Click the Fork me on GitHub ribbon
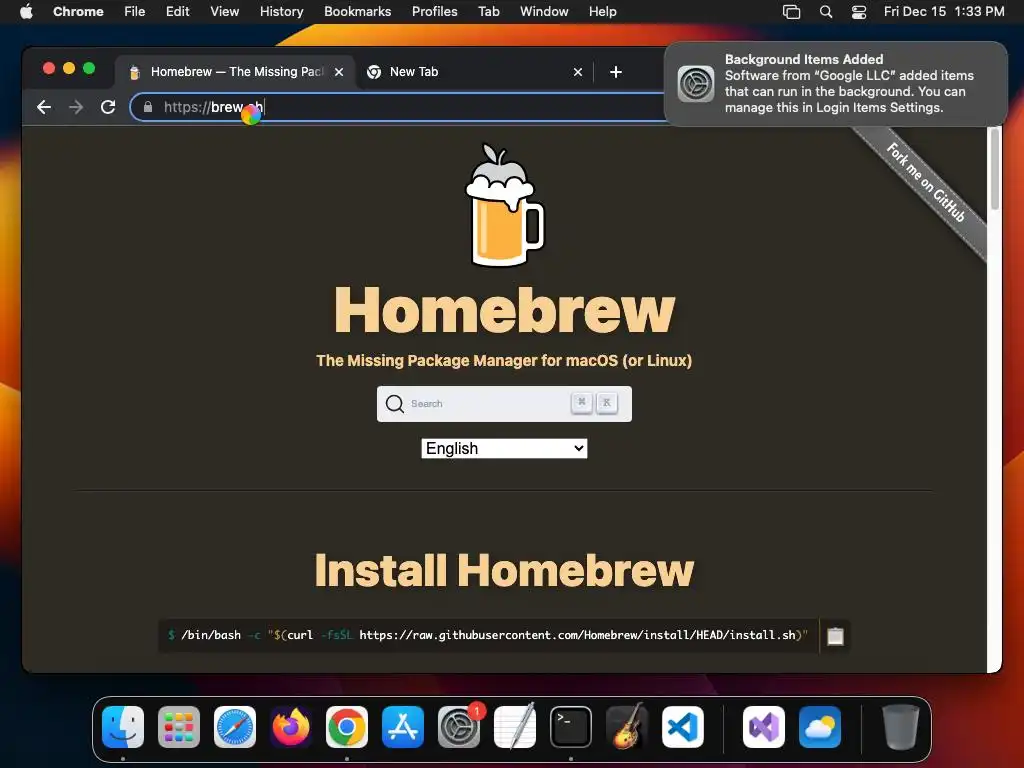This screenshot has height=768, width=1024. point(925,182)
